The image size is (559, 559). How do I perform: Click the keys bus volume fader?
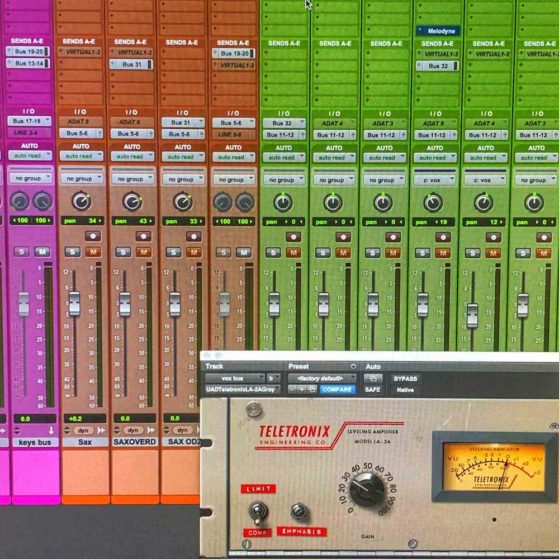coord(24,304)
